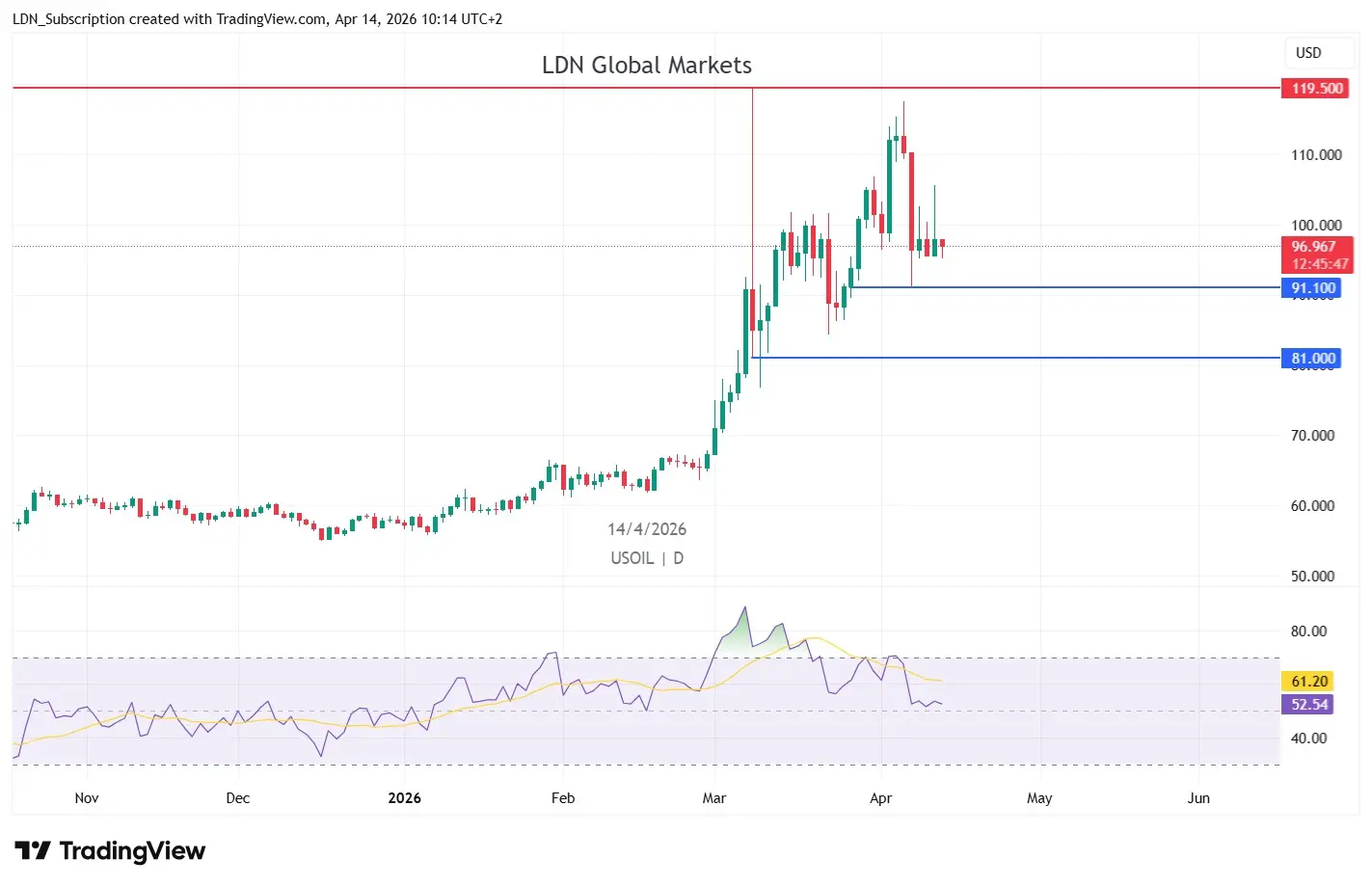Click the USOIL | D symbol text
Image resolution: width=1372 pixels, height=887 pixels.
(646, 558)
